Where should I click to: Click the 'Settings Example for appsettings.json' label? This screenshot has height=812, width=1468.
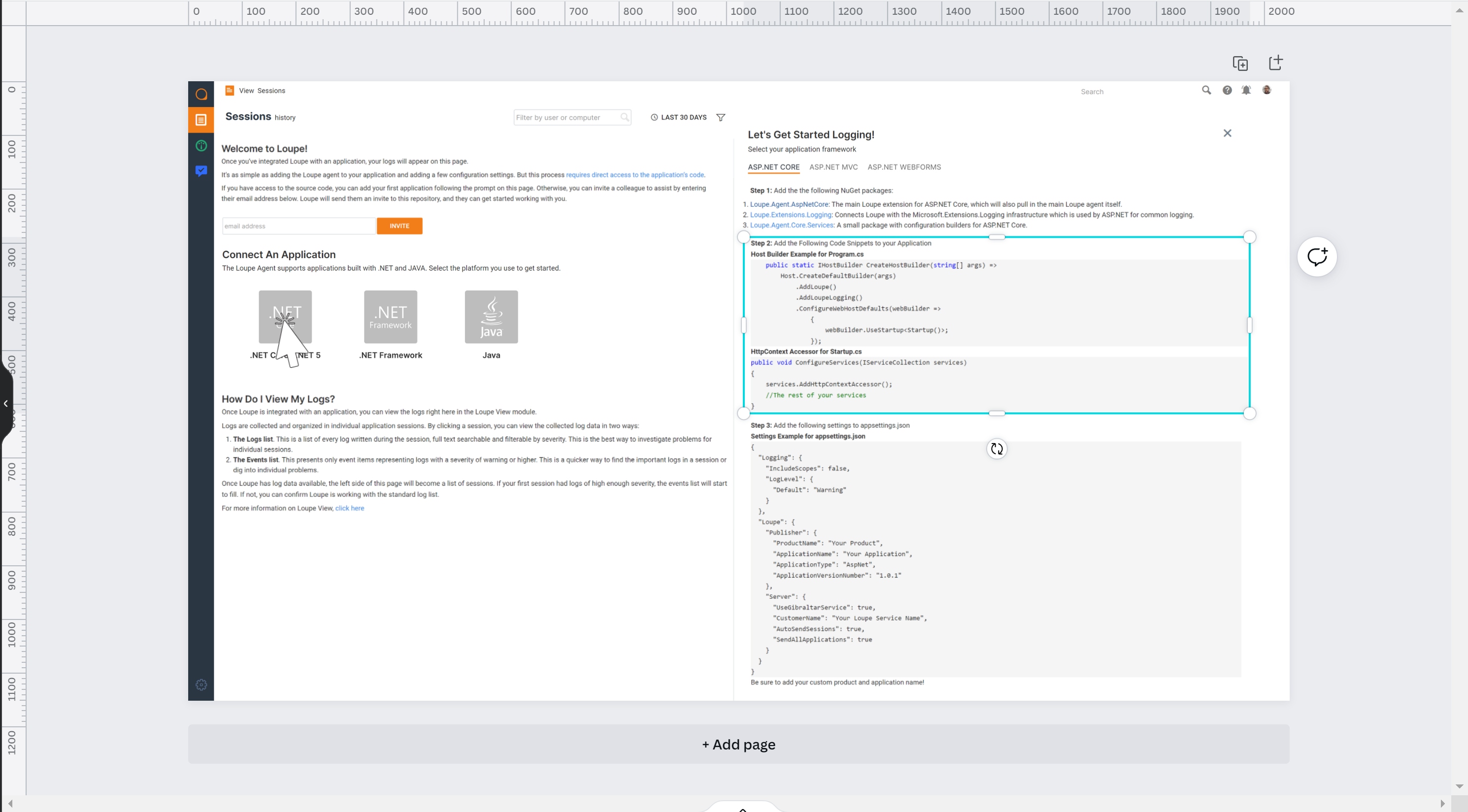click(807, 436)
